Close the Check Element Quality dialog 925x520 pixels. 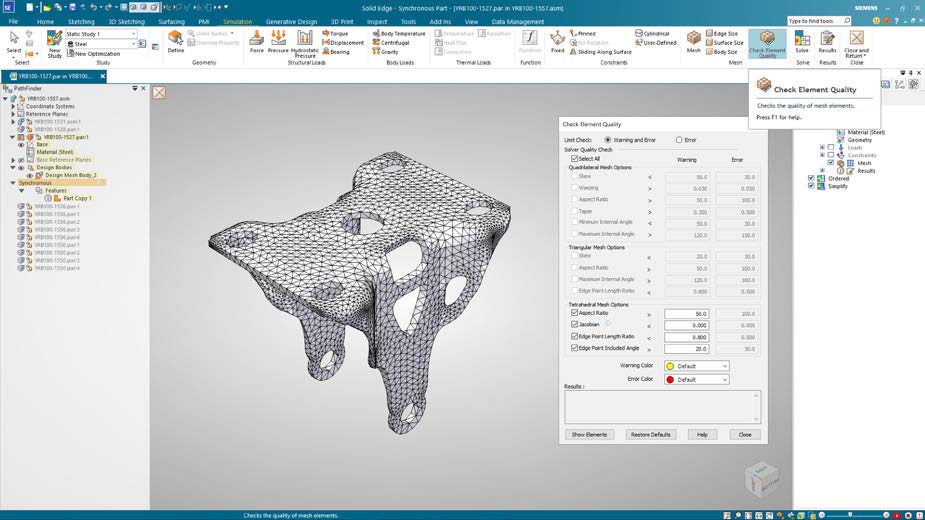(745, 434)
